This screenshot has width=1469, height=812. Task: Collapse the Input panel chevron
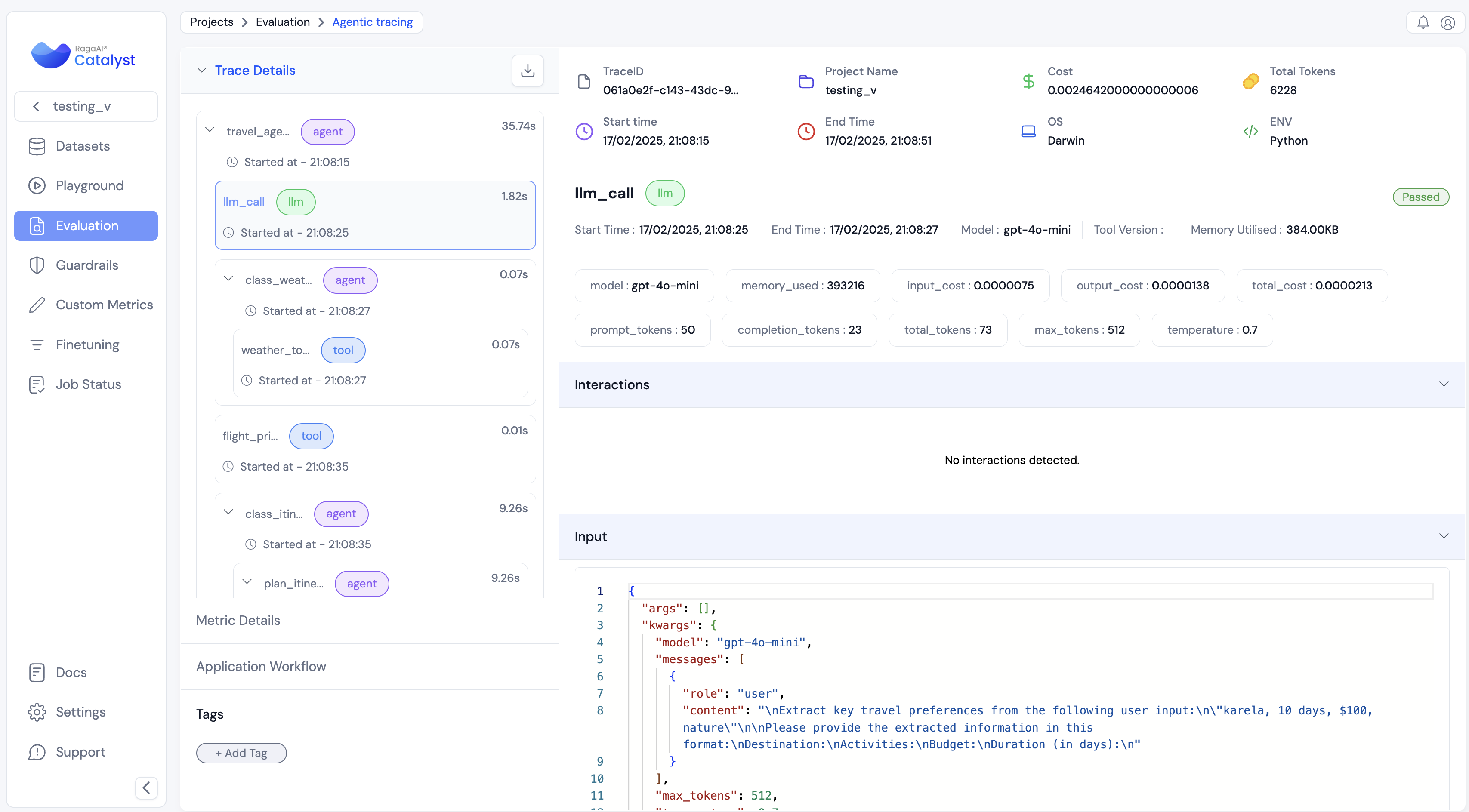point(1443,536)
